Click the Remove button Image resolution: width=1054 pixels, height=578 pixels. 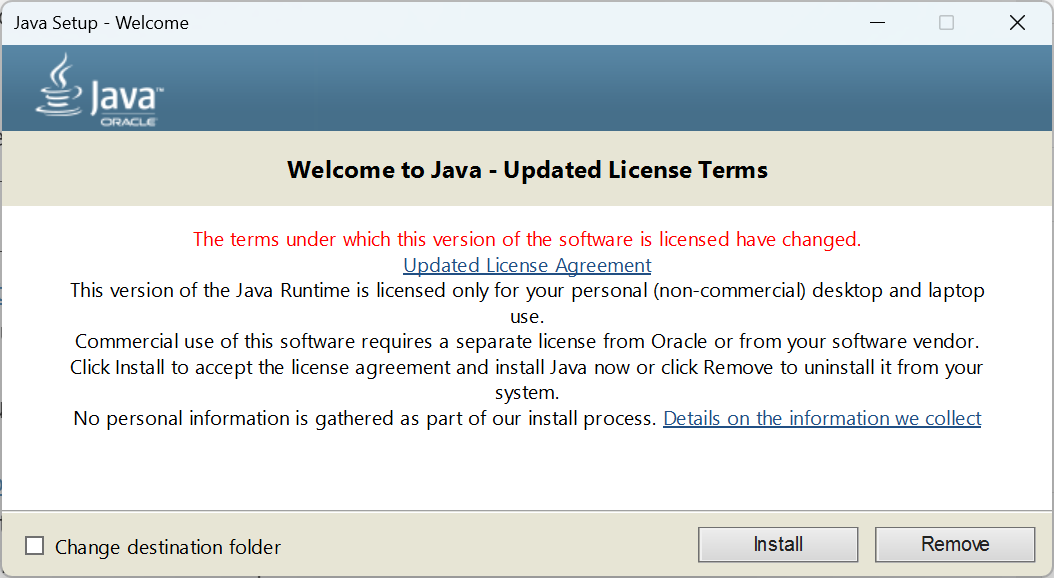coord(955,544)
